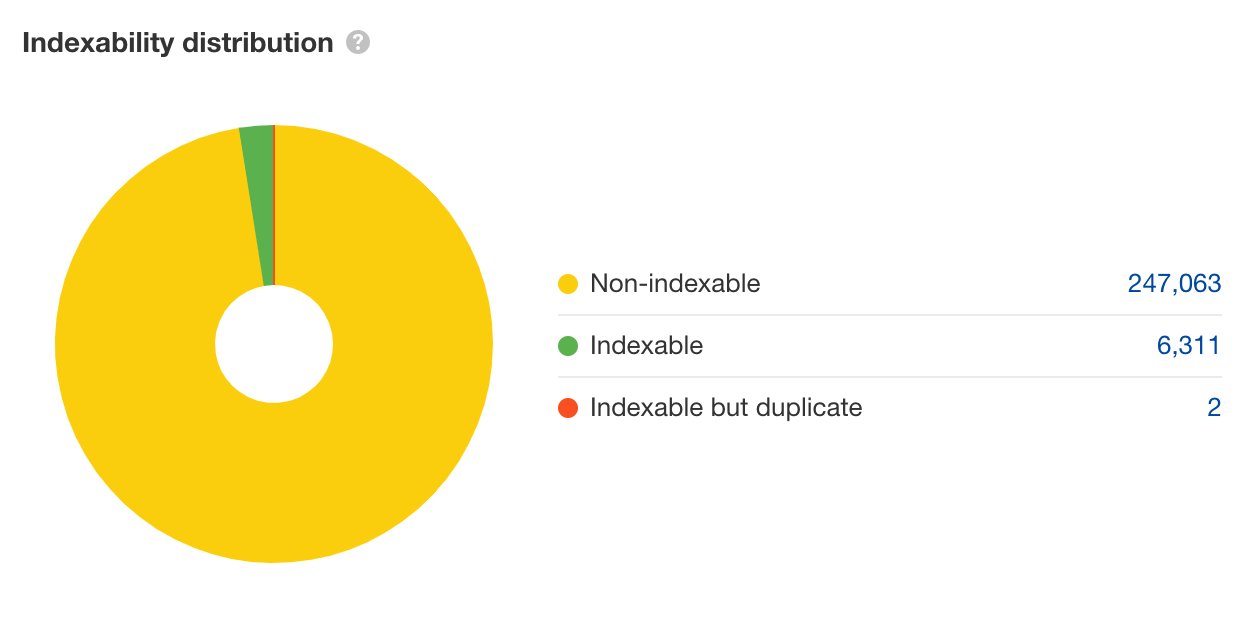
Task: Click the thin red duplicate chart sliver
Action: click(x=274, y=200)
